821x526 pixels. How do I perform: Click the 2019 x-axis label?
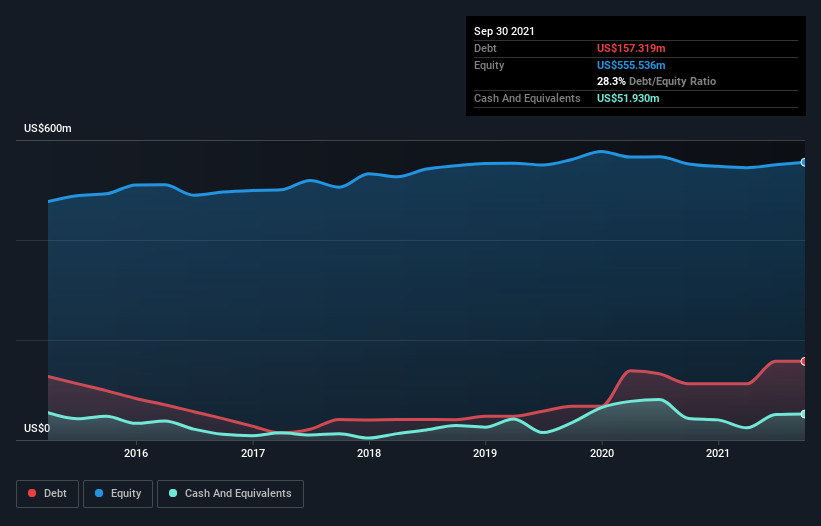(485, 453)
